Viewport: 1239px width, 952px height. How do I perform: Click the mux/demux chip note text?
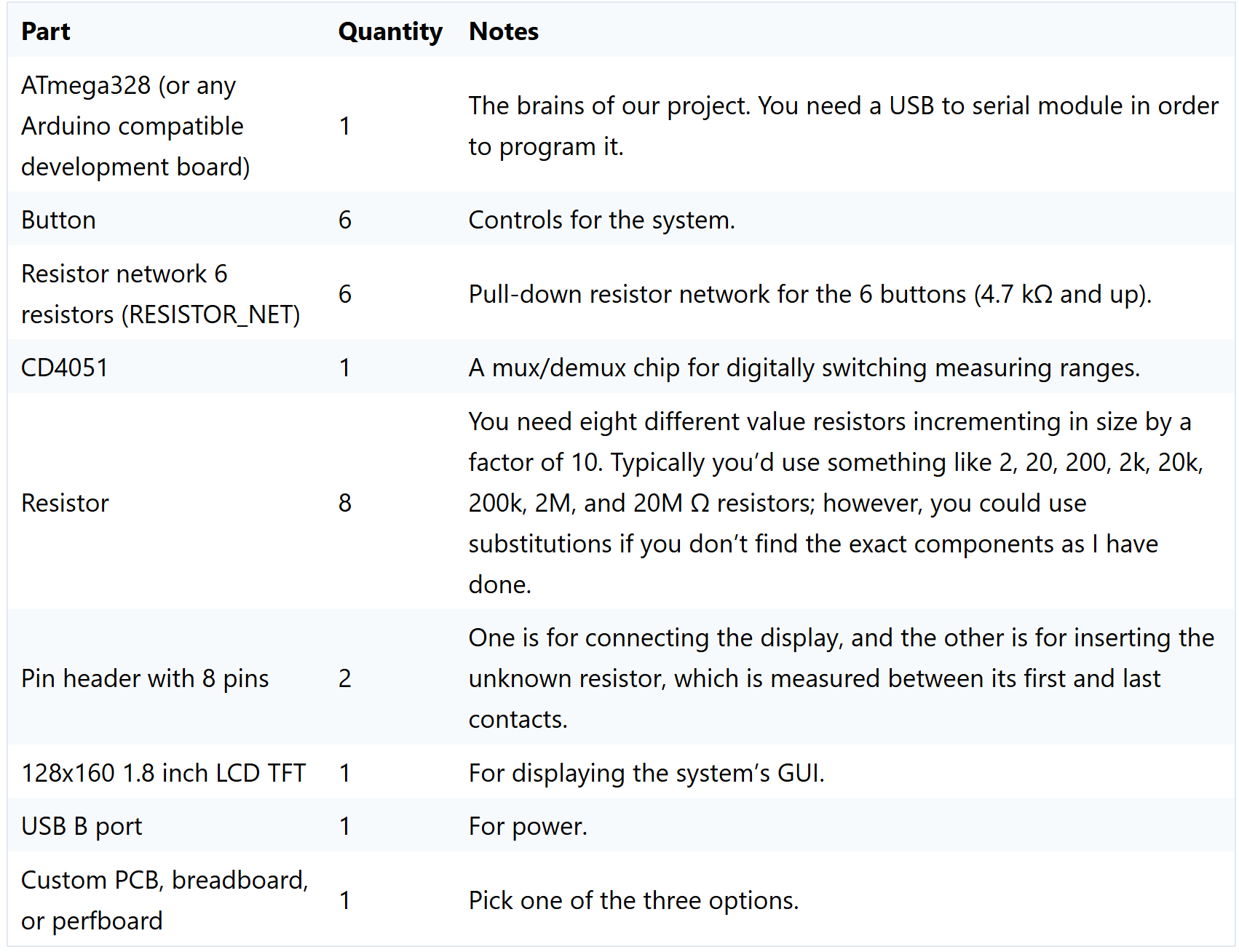[x=804, y=368]
